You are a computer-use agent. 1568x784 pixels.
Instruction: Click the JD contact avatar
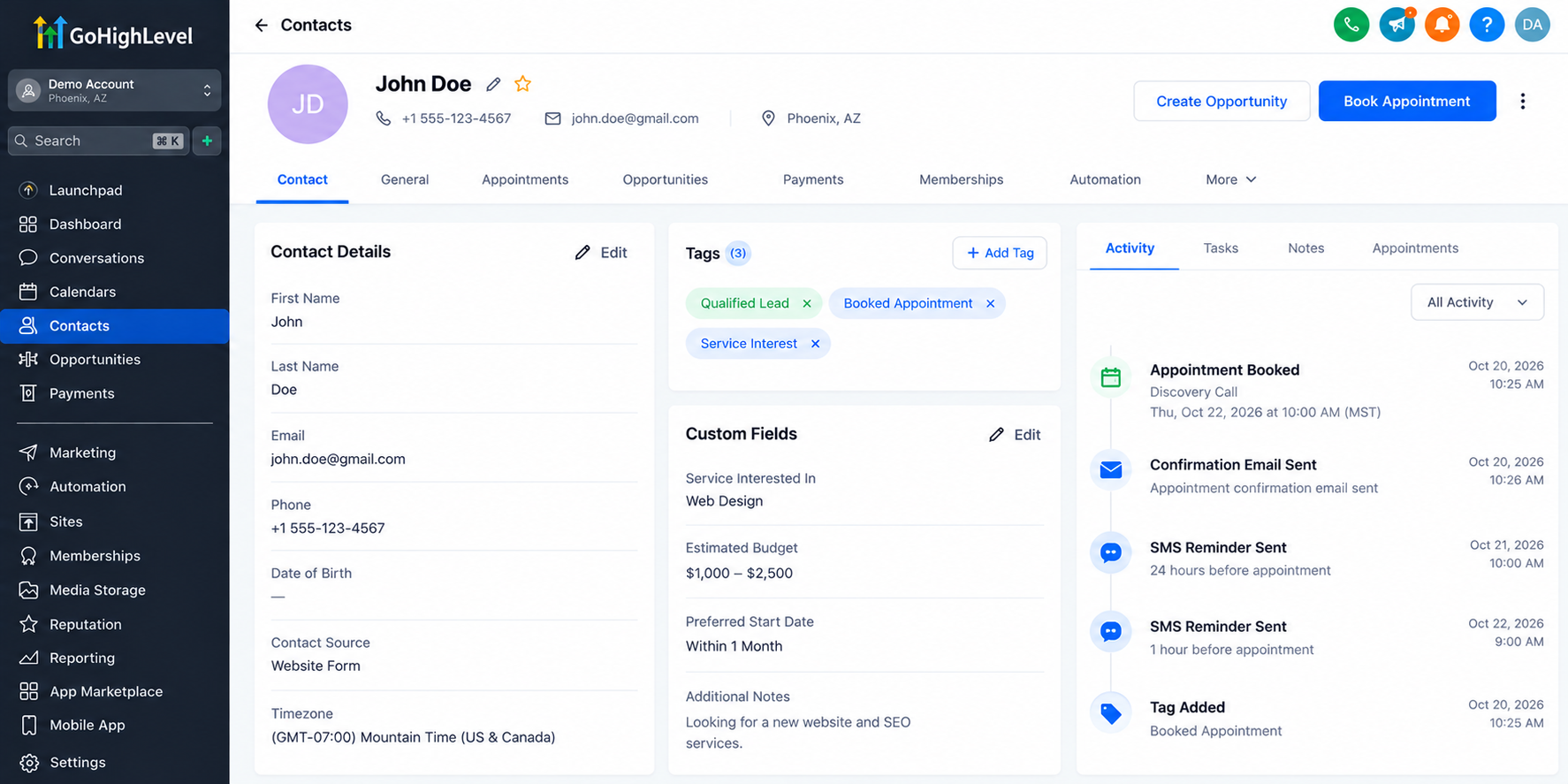308,104
